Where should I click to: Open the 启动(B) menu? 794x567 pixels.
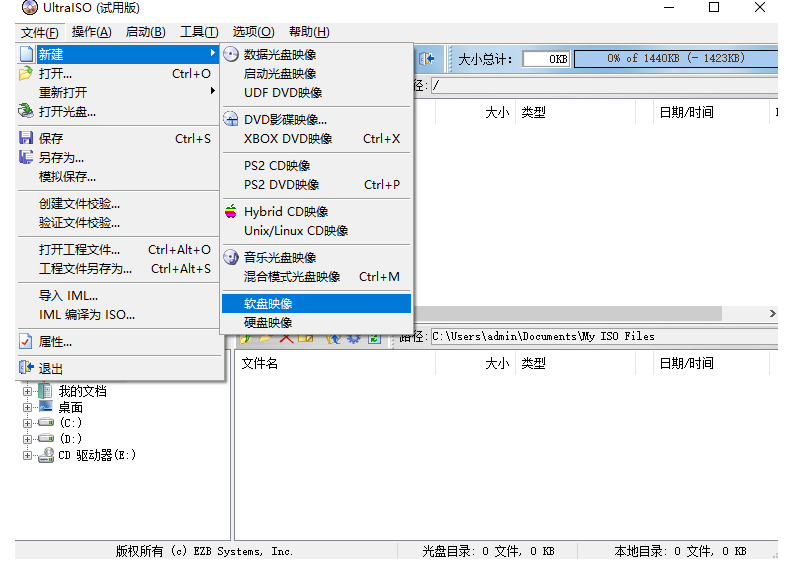pyautogui.click(x=146, y=32)
